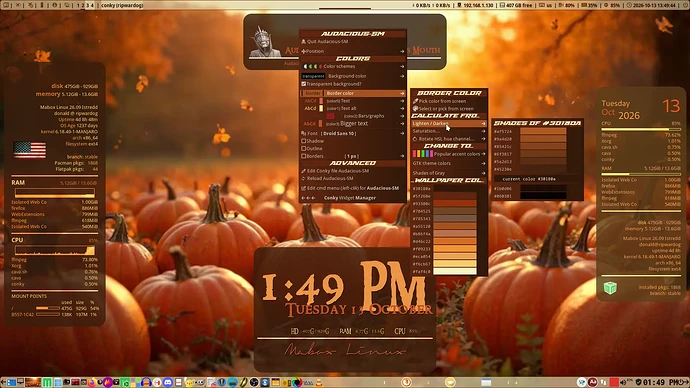Open the color3 Bigger text submenu
The image size is (690, 388).
(x=352, y=124)
